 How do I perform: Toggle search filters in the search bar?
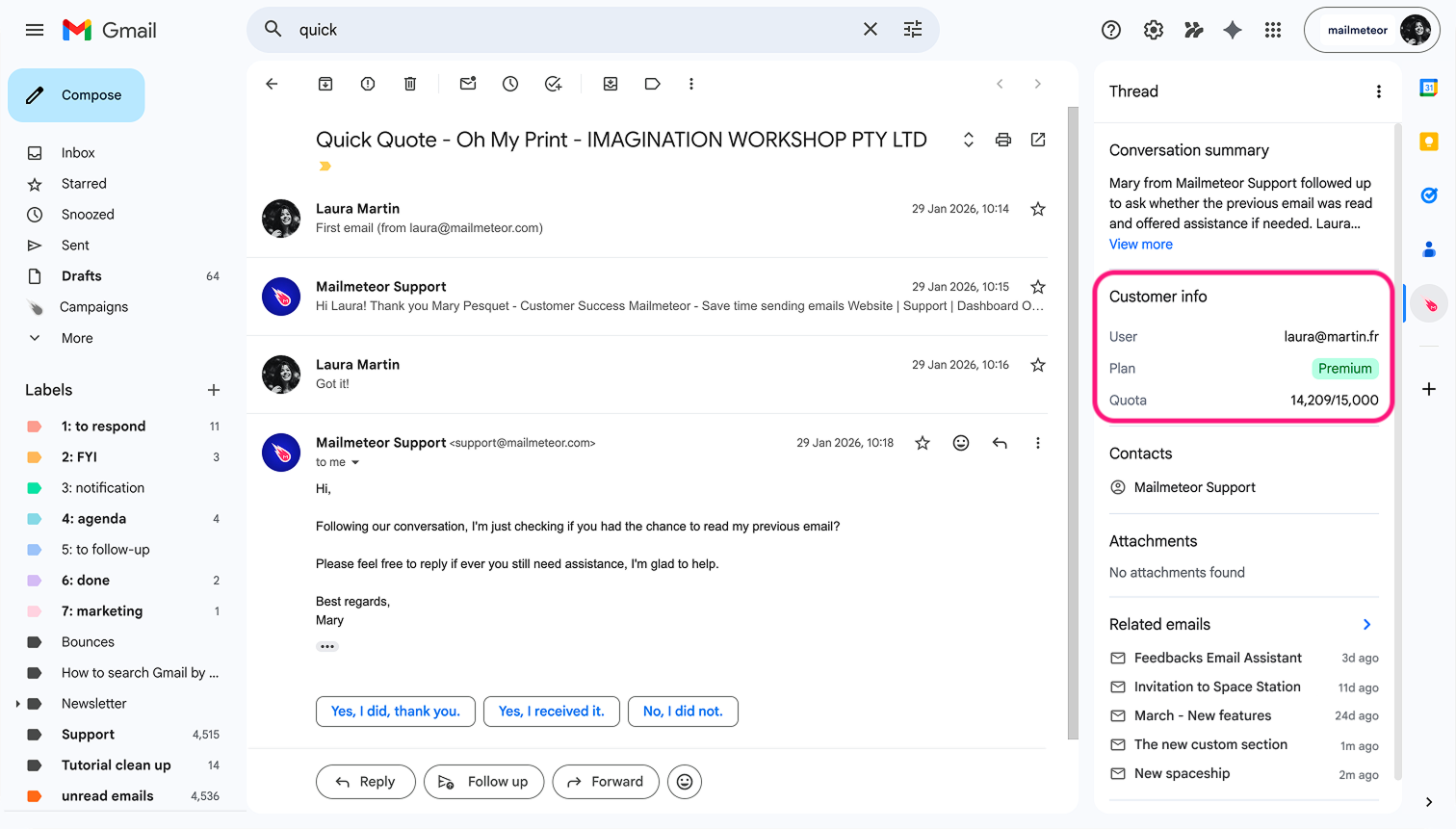point(913,30)
